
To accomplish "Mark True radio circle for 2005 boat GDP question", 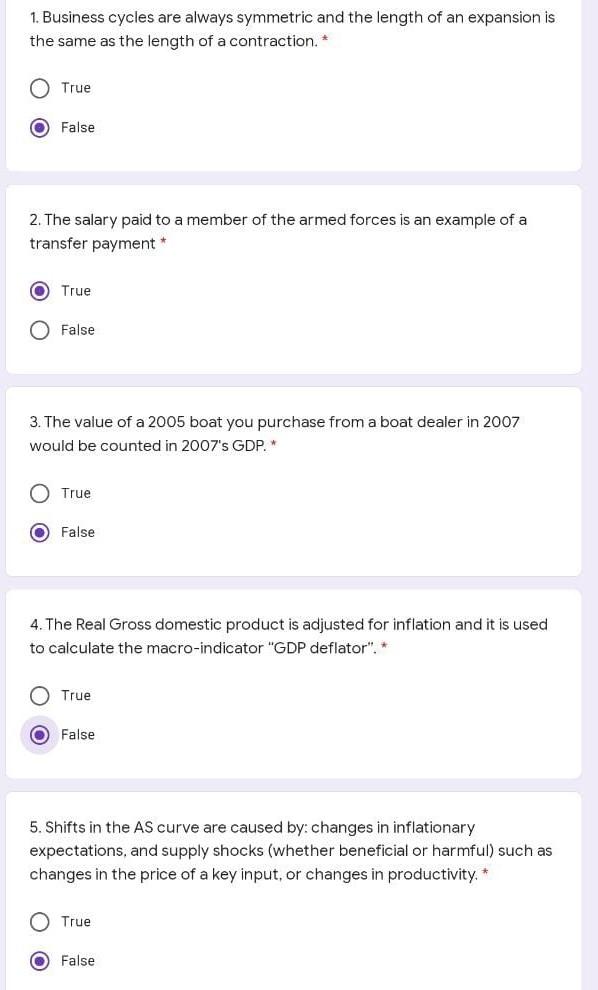I will coord(40,493).
